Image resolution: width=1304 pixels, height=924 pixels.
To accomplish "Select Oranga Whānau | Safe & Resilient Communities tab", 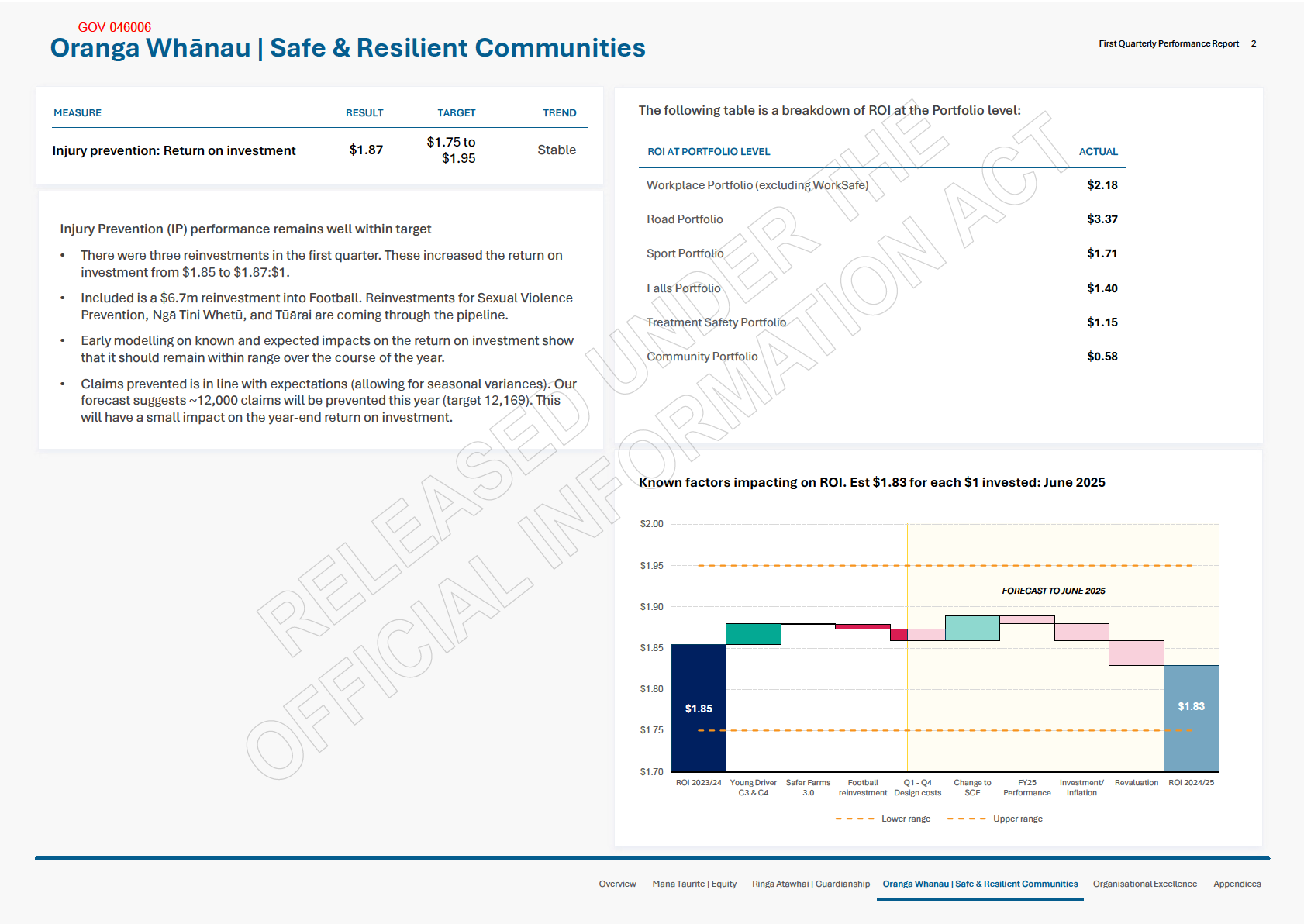I will point(980,884).
